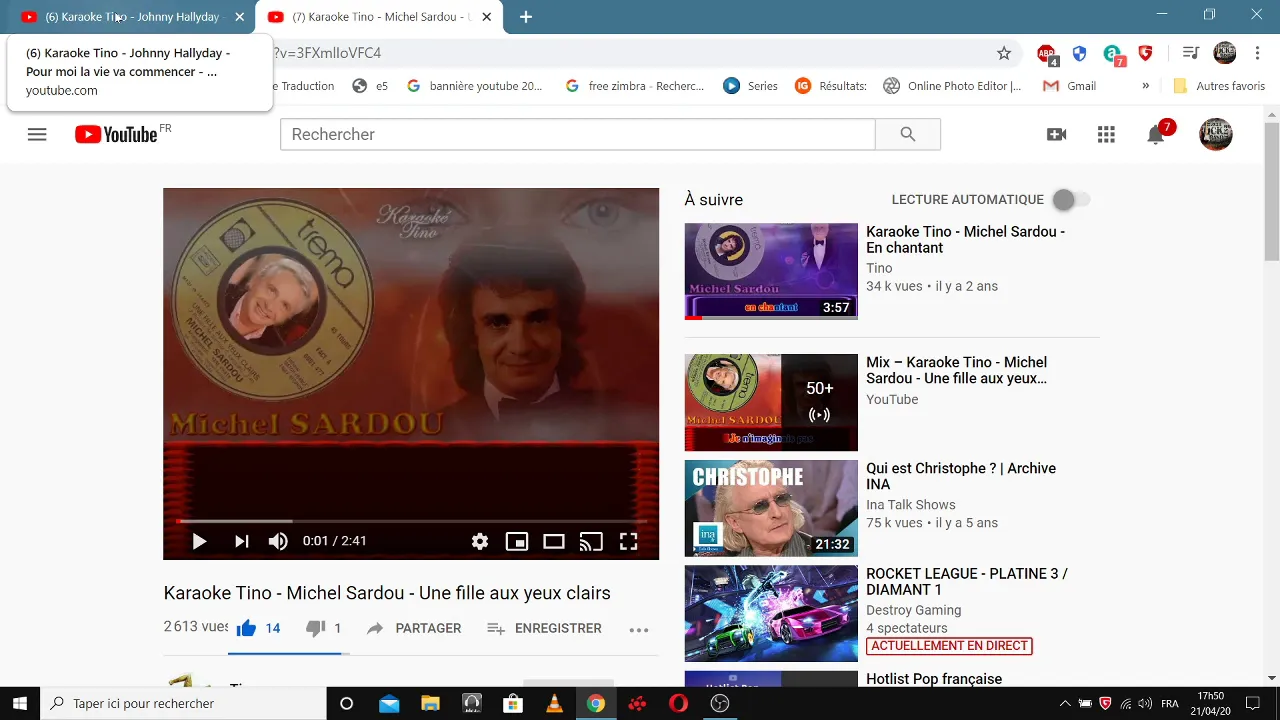Open Mix Karaoke Tino playlist thumbnail
Screen dimensions: 1280x720
[x=771, y=402]
